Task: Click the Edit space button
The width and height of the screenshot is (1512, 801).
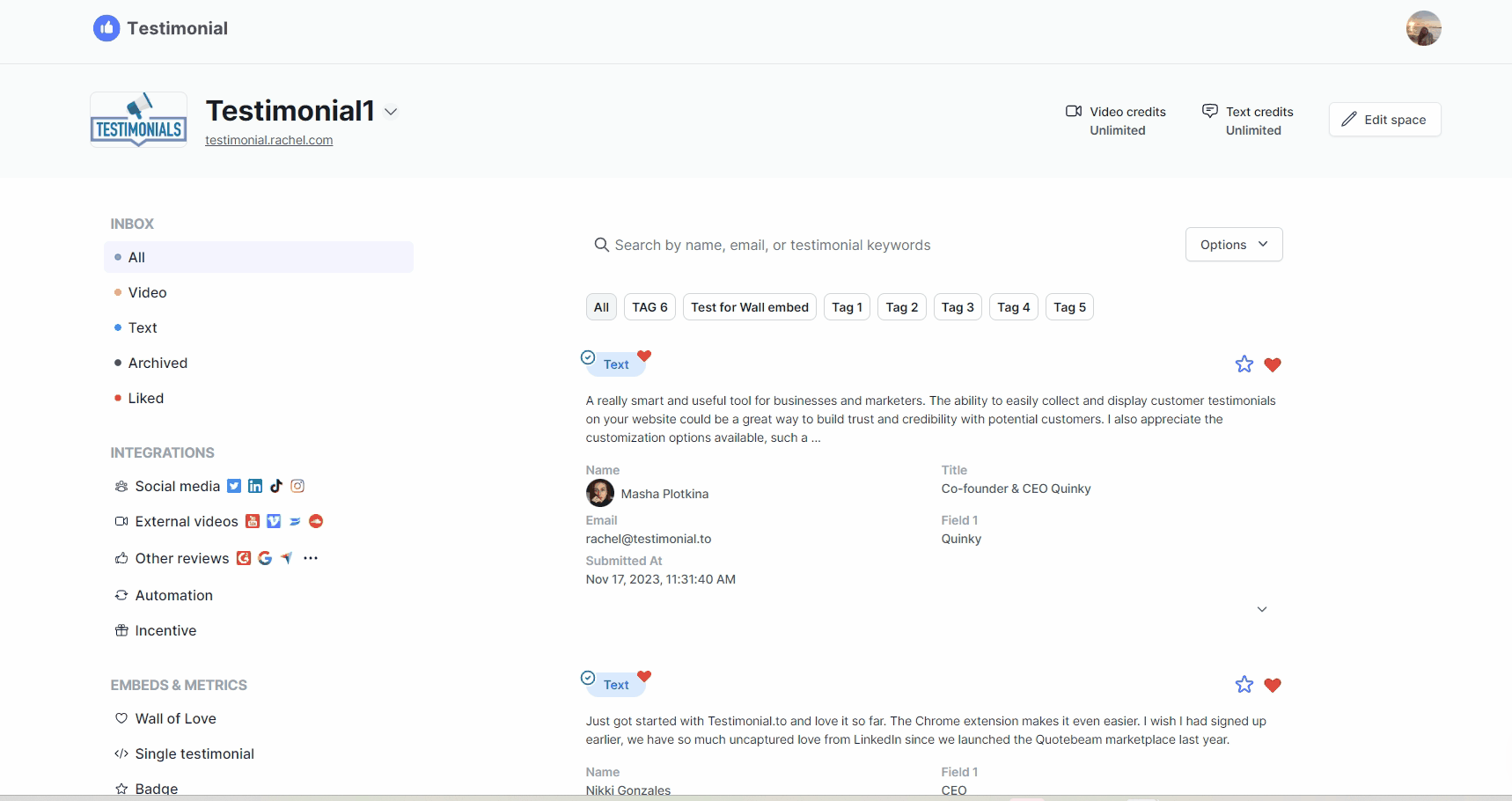Action: [1384, 120]
